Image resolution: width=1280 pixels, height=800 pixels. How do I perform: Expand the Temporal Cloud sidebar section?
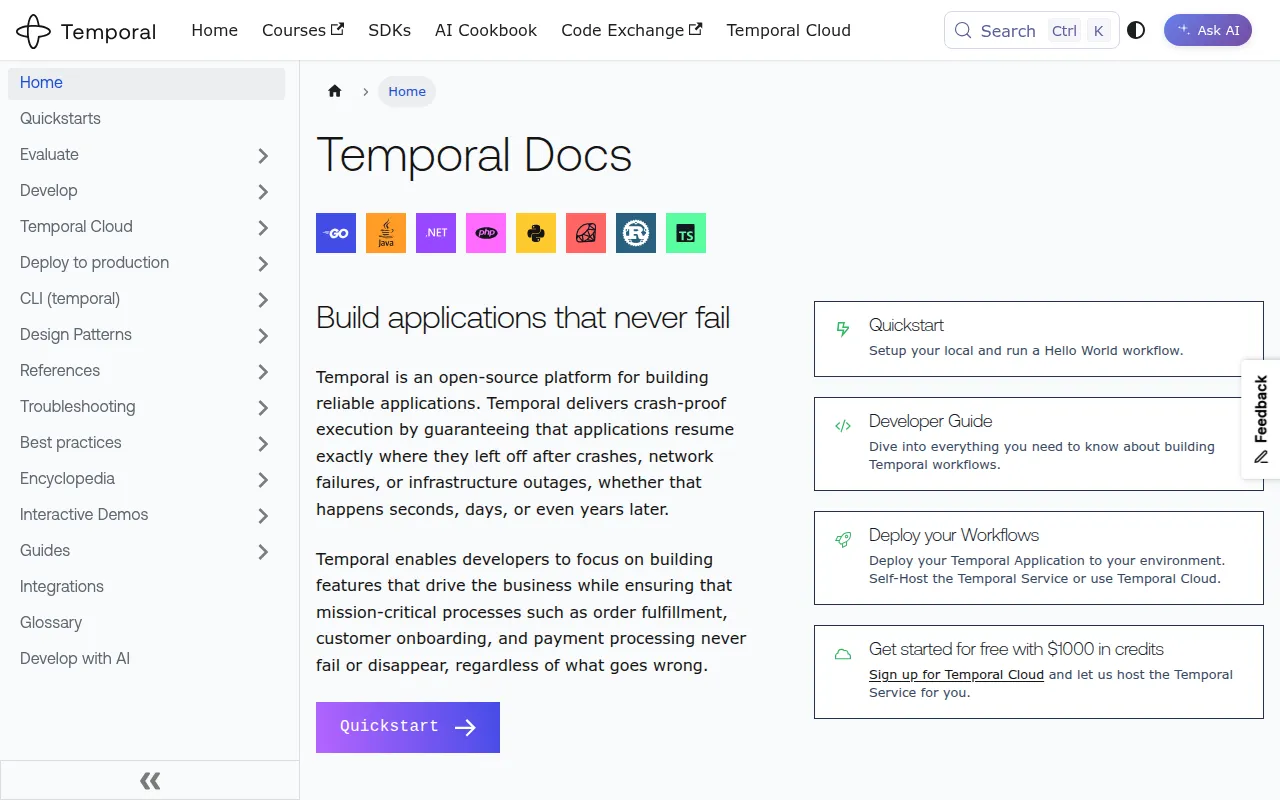pyautogui.click(x=263, y=227)
